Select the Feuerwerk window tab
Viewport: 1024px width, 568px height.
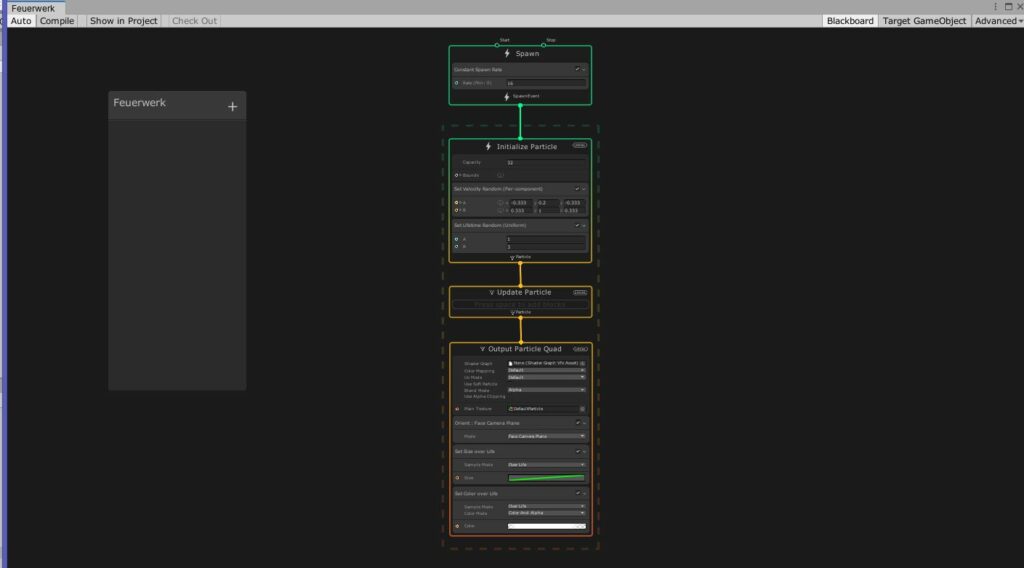point(32,8)
